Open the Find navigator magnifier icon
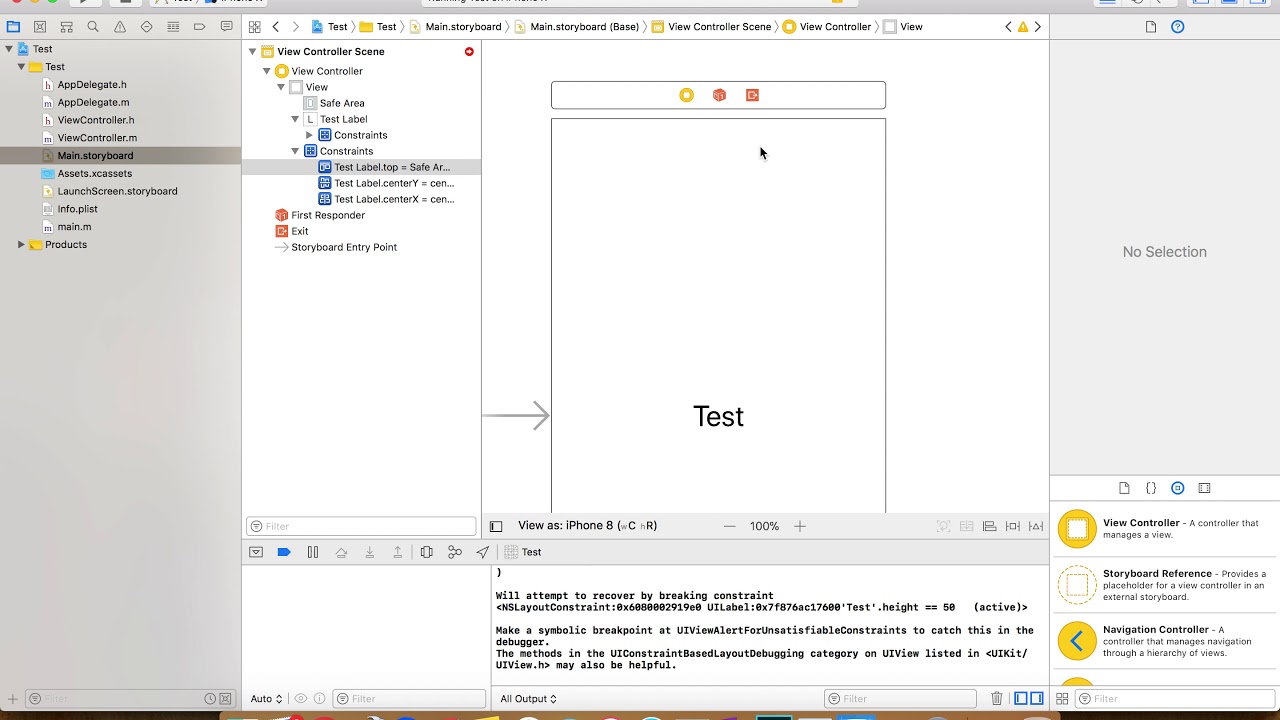The width and height of the screenshot is (1280, 720). click(93, 27)
